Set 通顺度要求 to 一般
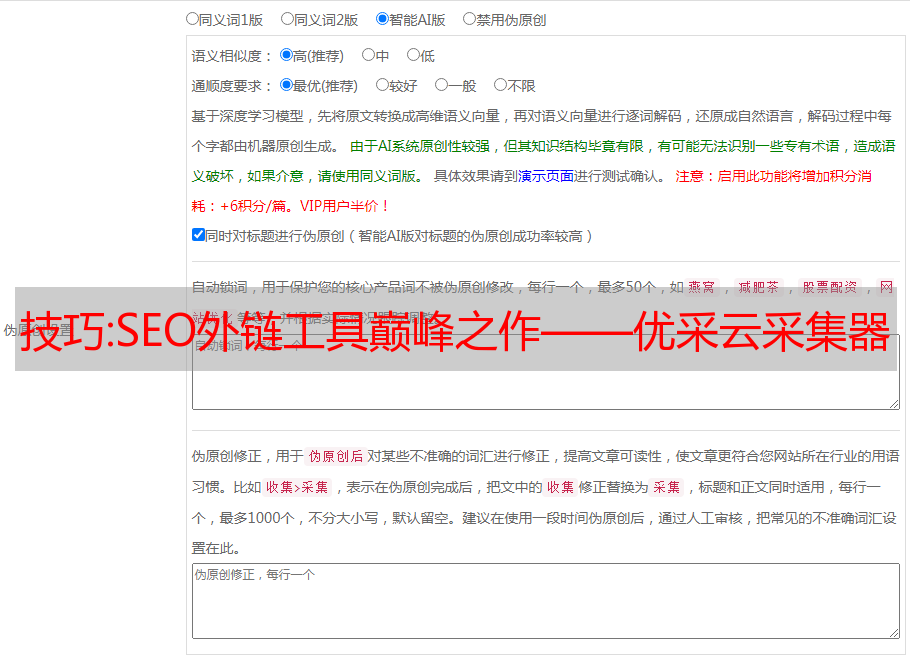The image size is (911, 658). coord(442,85)
